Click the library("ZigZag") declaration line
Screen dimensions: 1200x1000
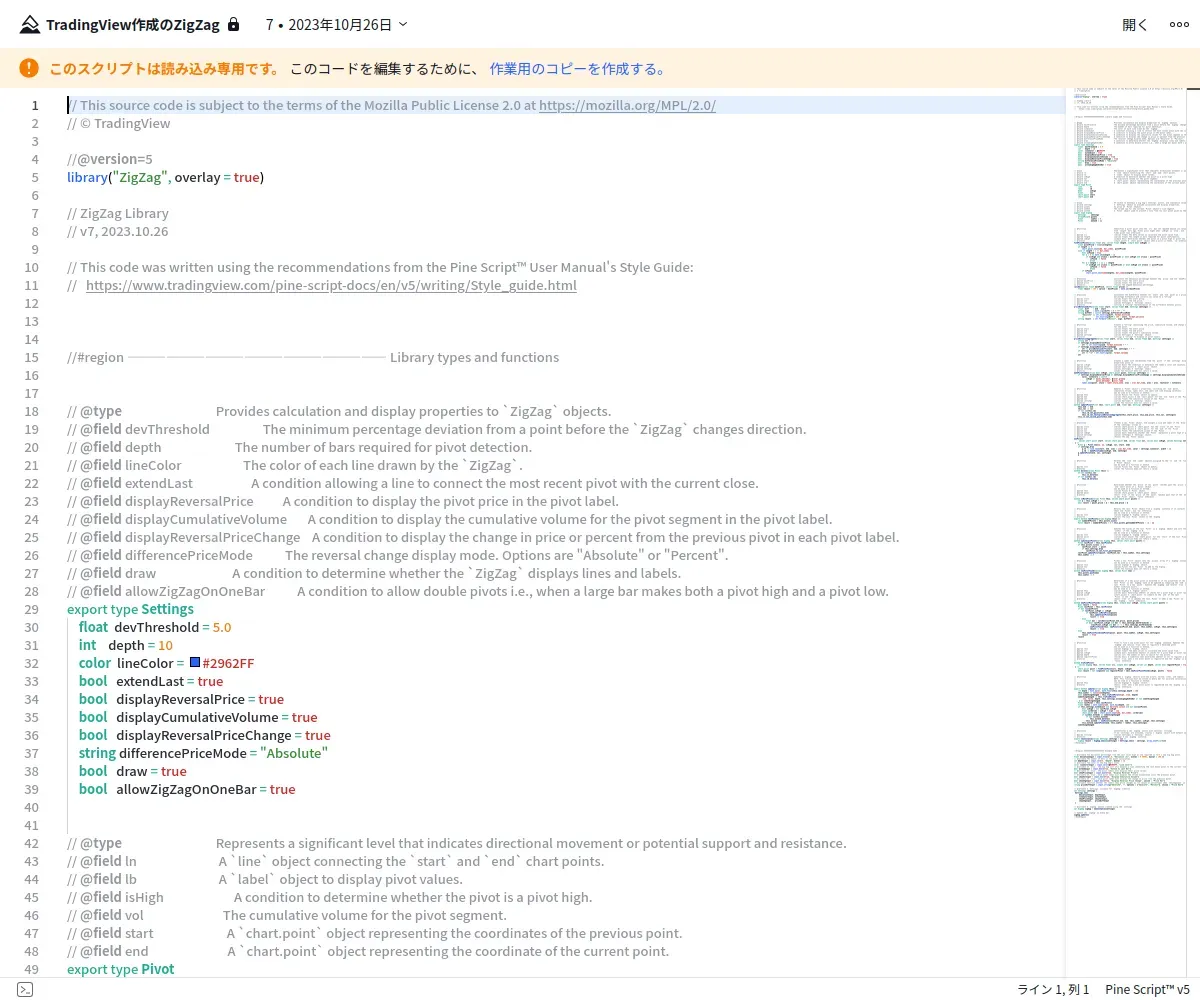tap(166, 177)
